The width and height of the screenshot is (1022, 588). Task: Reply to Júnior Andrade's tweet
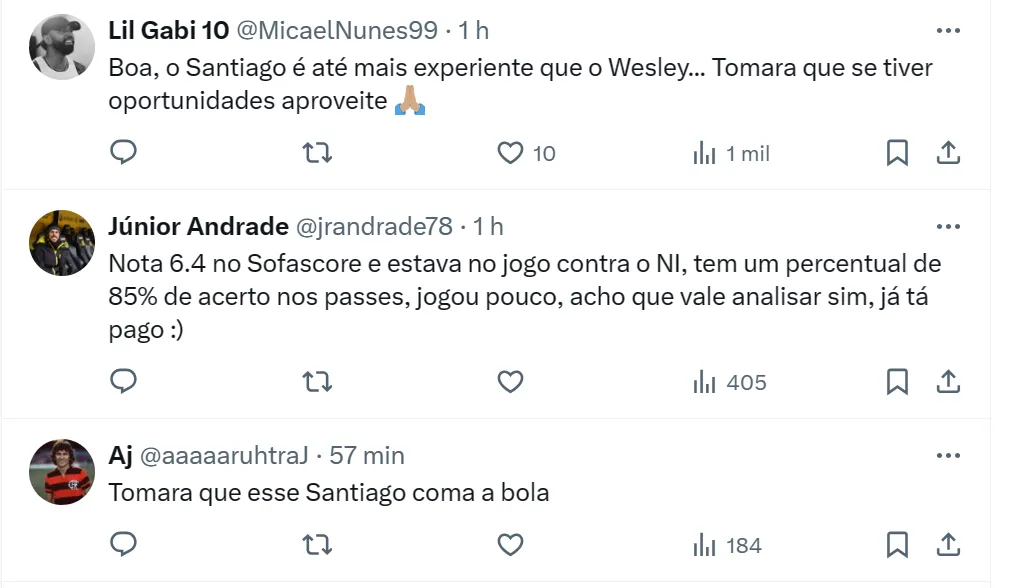coord(123,381)
